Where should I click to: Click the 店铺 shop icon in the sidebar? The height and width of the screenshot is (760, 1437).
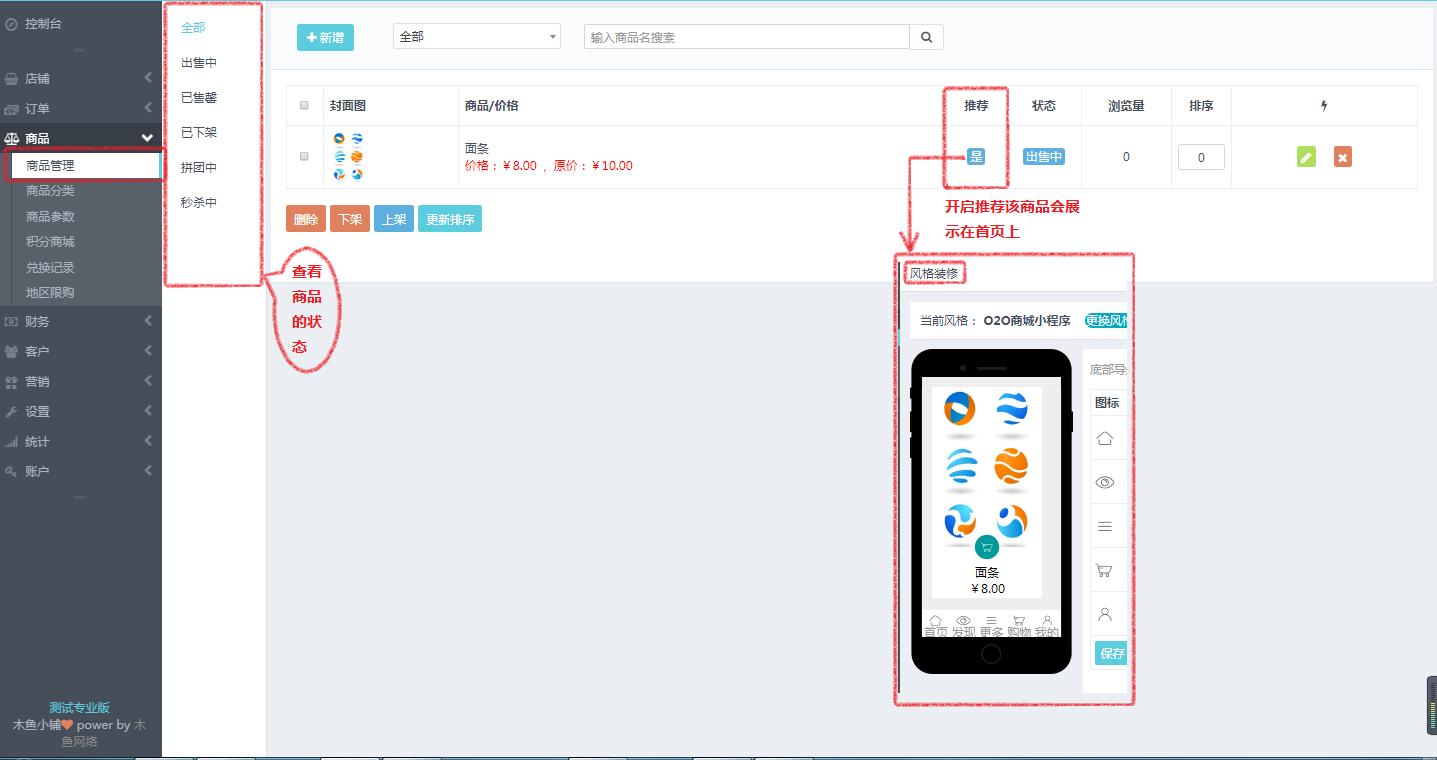click(12, 78)
